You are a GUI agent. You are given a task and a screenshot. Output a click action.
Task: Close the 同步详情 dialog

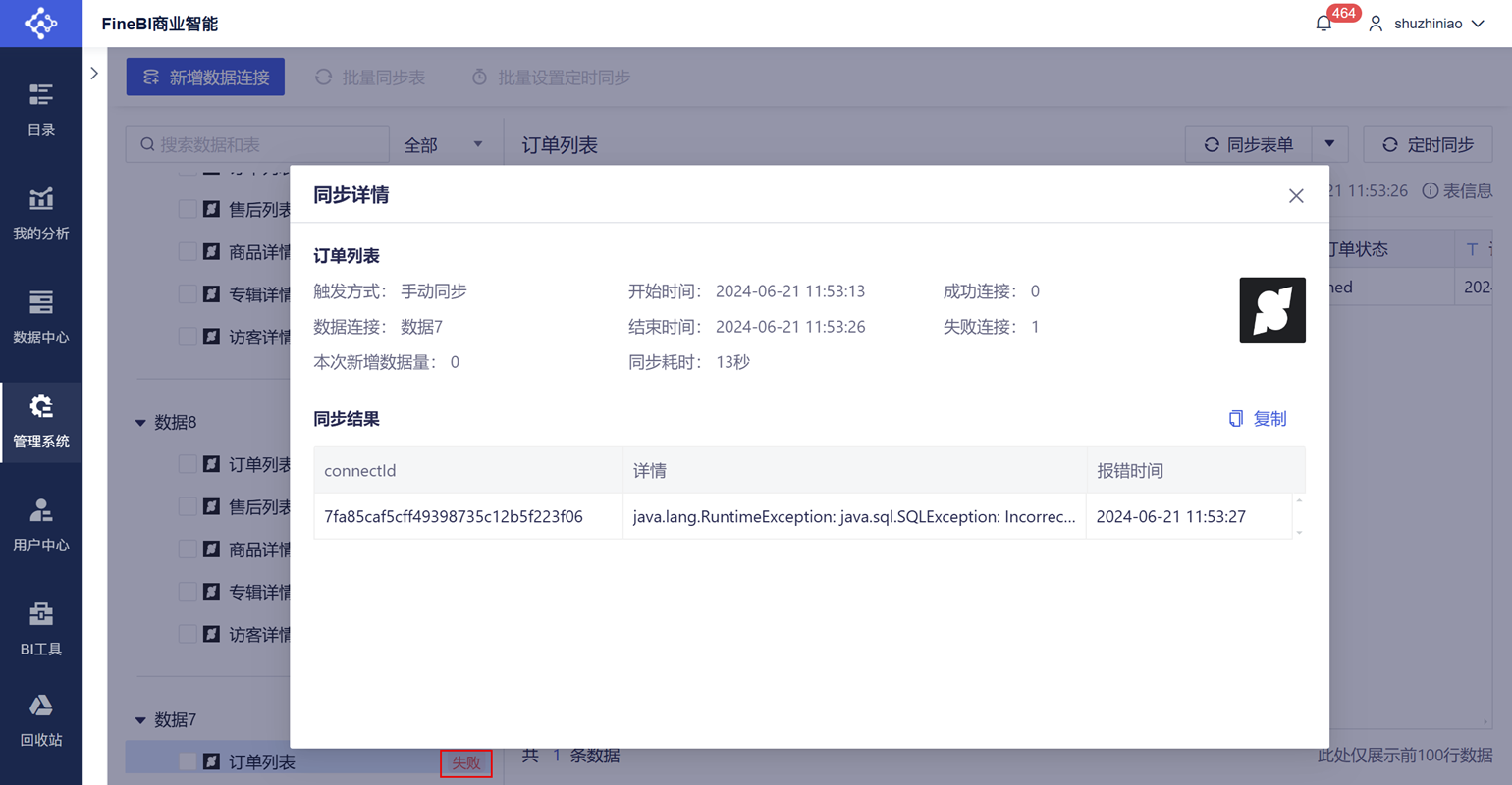point(1296,196)
